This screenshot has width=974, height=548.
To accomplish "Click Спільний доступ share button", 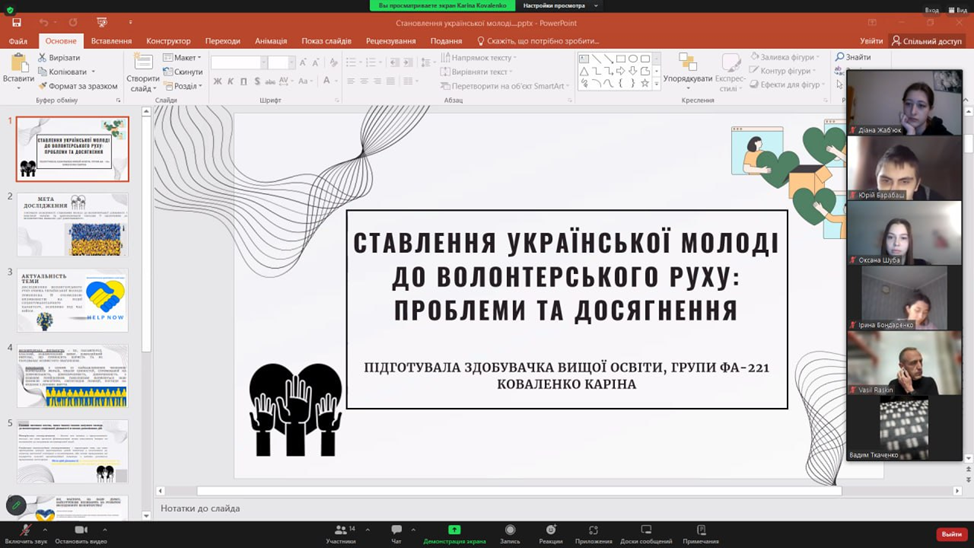I will click(x=926, y=41).
